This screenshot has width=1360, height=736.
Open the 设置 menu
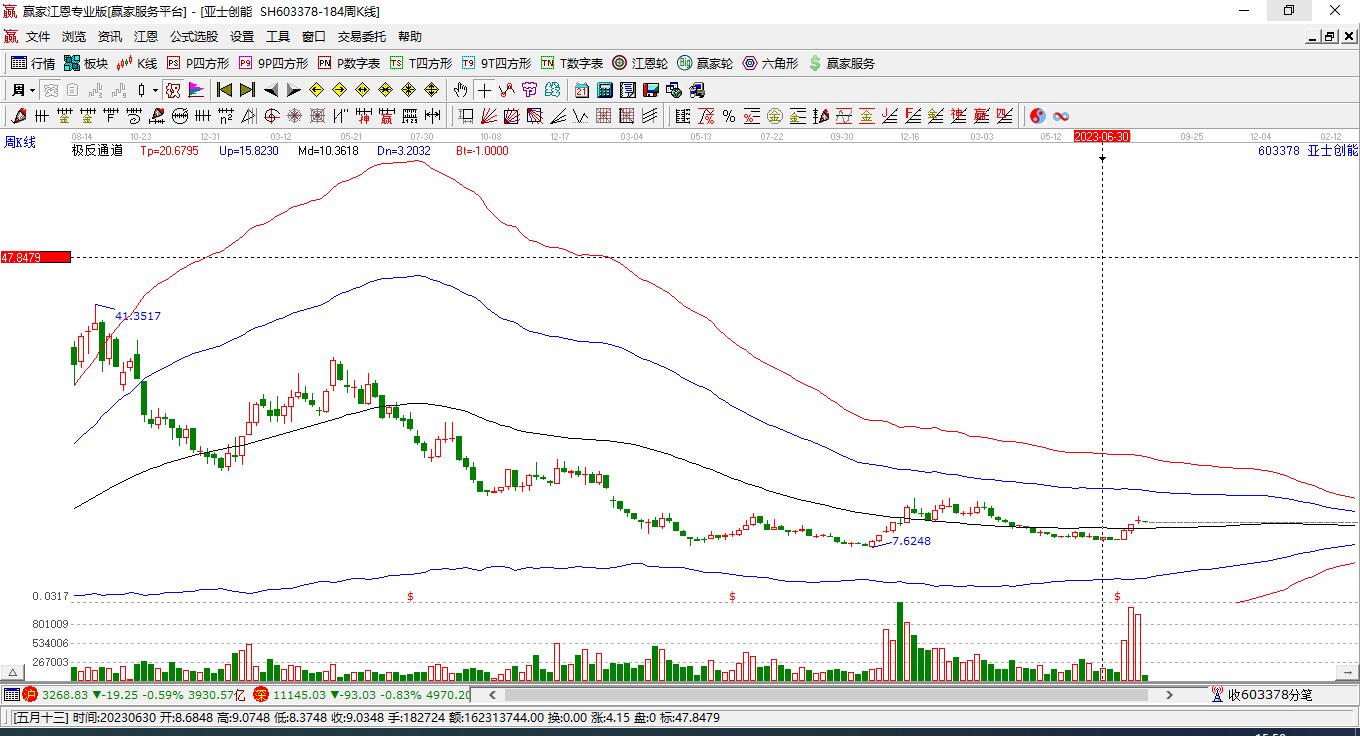(242, 37)
